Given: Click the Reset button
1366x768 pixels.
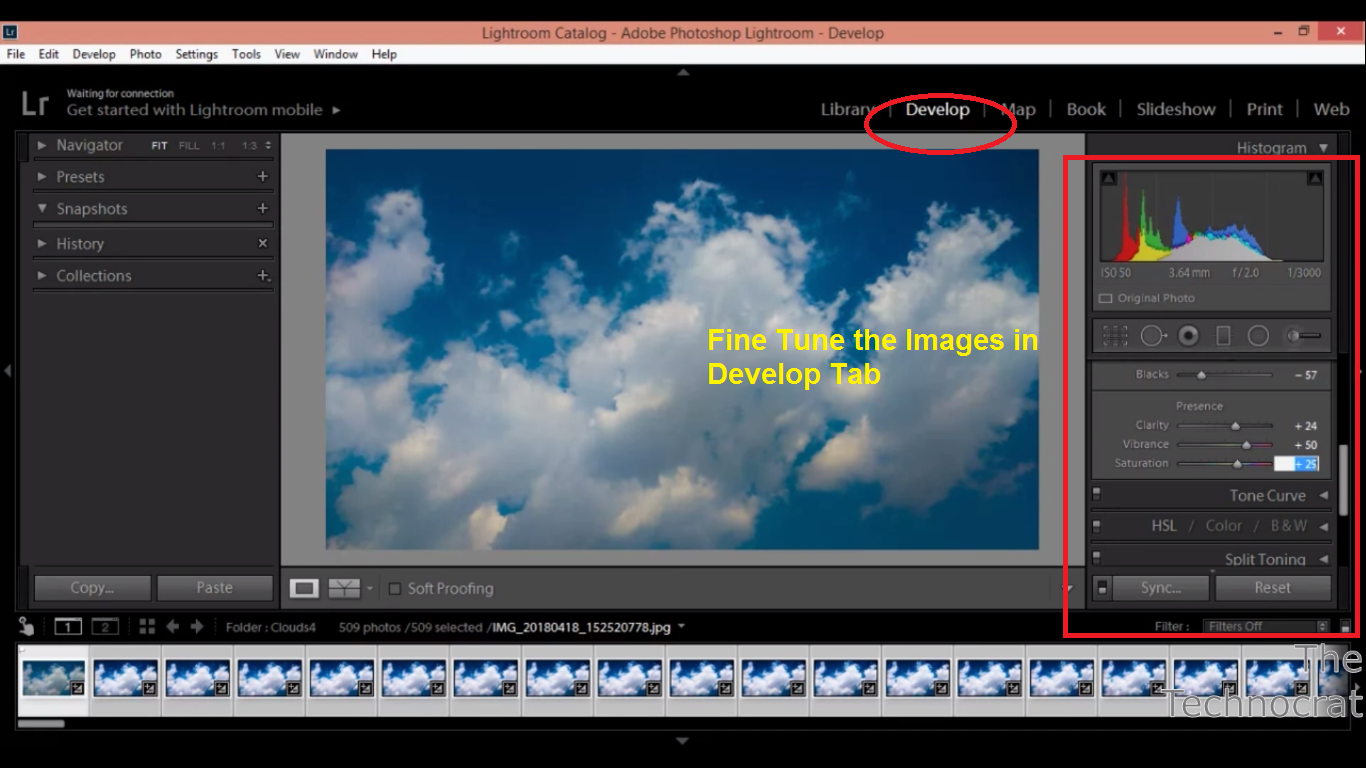Looking at the screenshot, I should [1272, 588].
